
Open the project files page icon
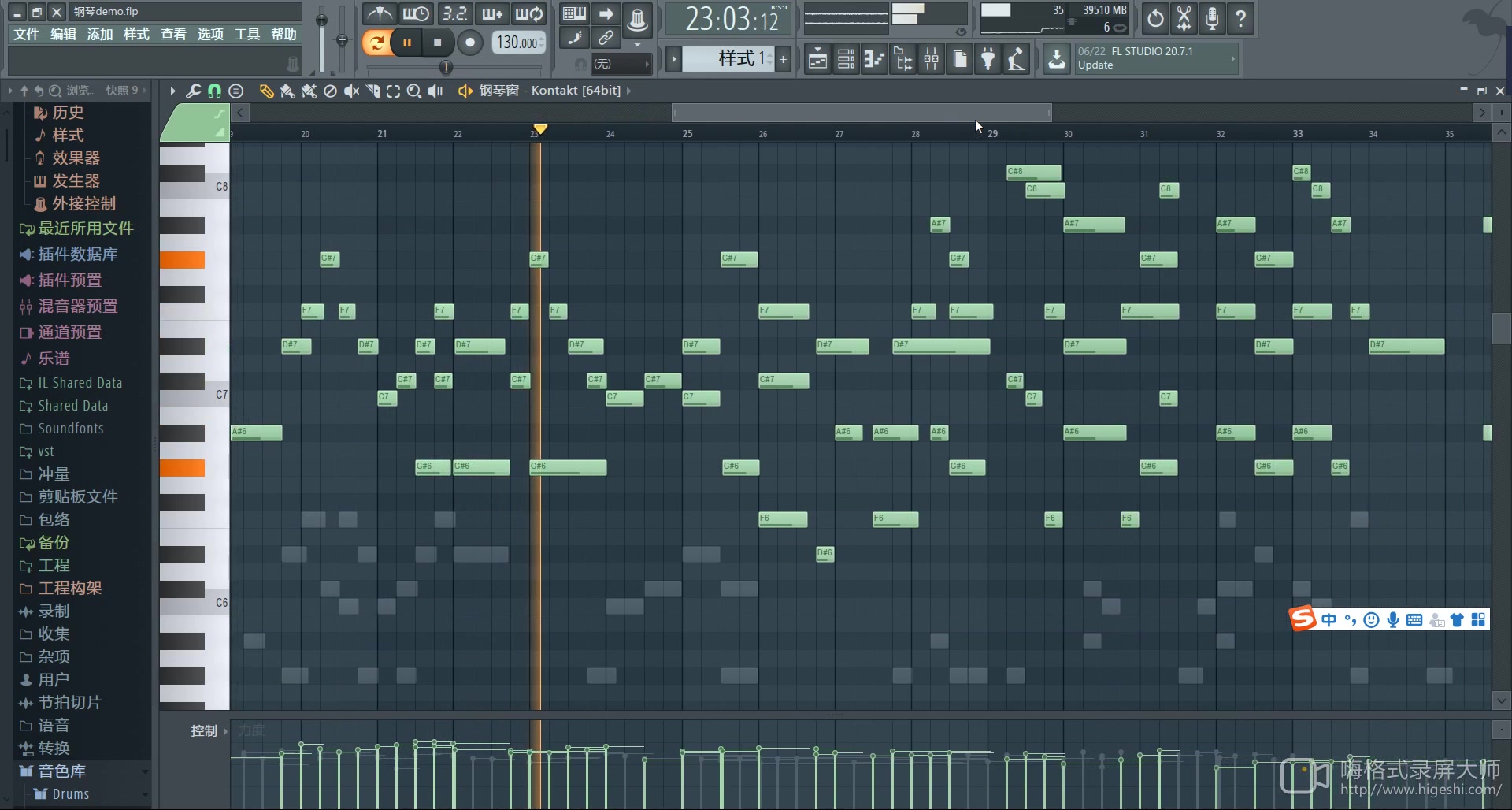pos(960,59)
